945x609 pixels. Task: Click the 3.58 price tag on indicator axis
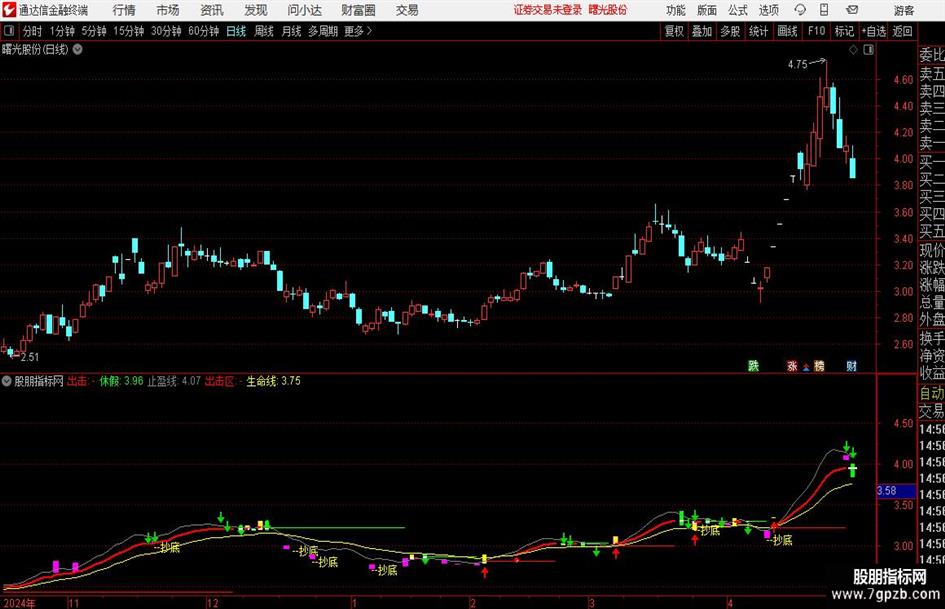[896, 491]
